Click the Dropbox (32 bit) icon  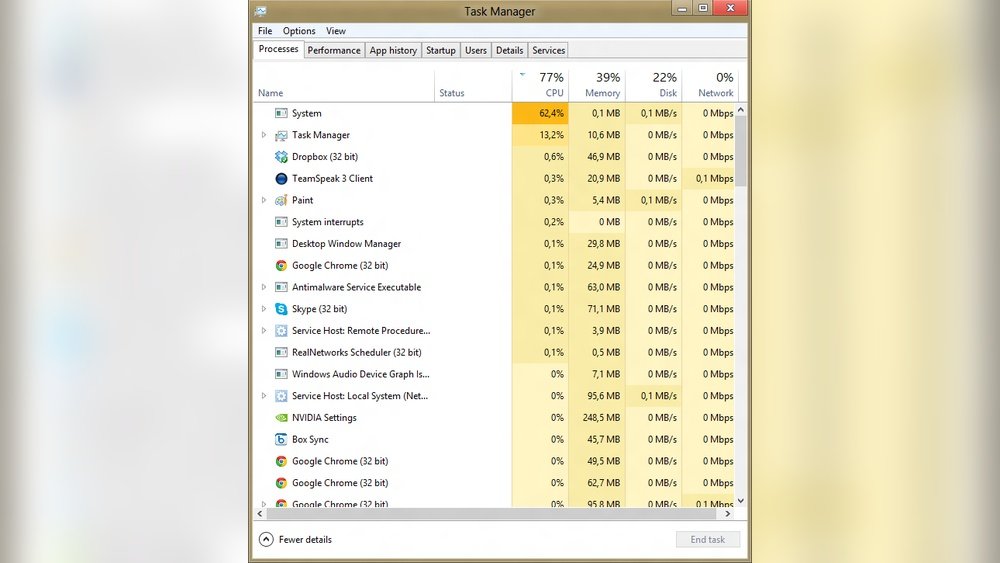tap(281, 157)
